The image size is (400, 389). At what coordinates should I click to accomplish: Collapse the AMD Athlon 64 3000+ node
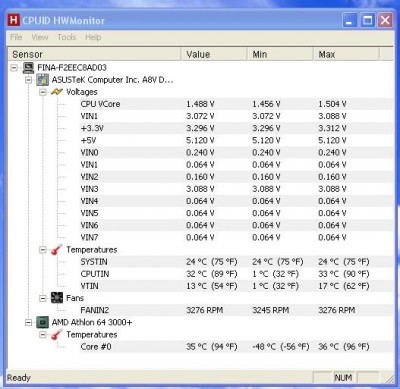coord(29,322)
